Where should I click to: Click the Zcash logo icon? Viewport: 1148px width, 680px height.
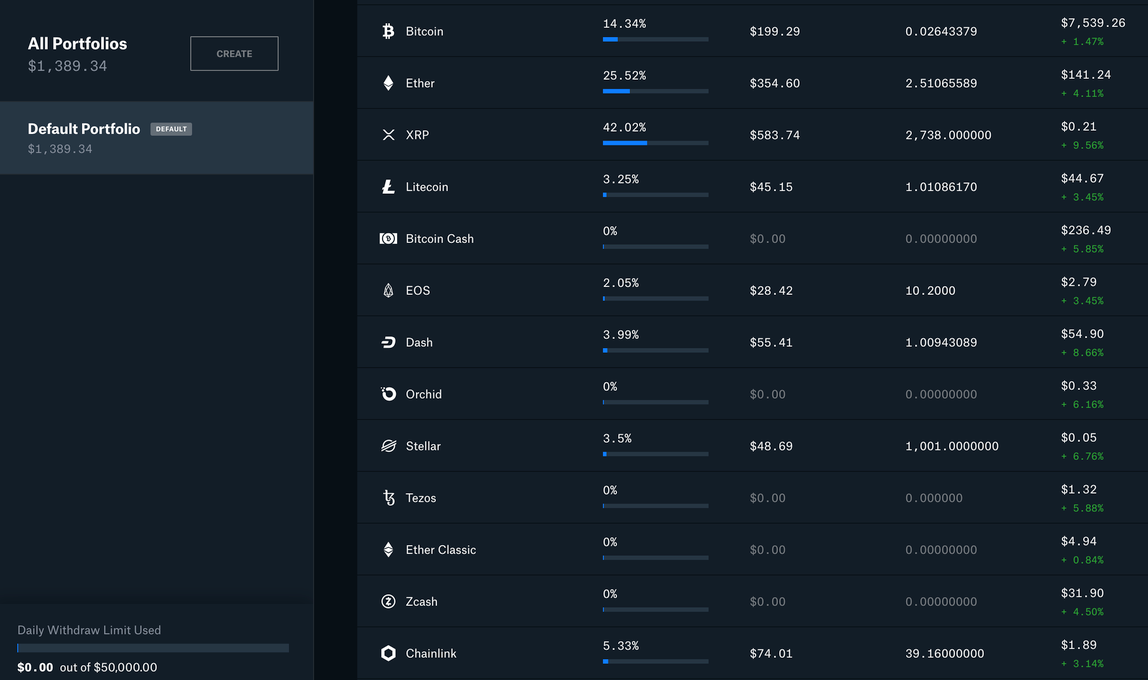tap(388, 602)
